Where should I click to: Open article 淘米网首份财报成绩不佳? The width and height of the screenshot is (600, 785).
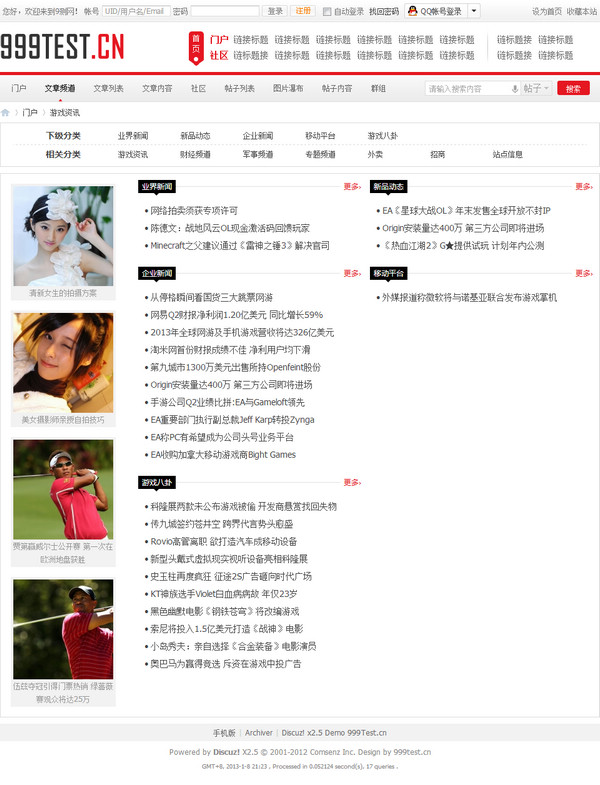[230, 350]
